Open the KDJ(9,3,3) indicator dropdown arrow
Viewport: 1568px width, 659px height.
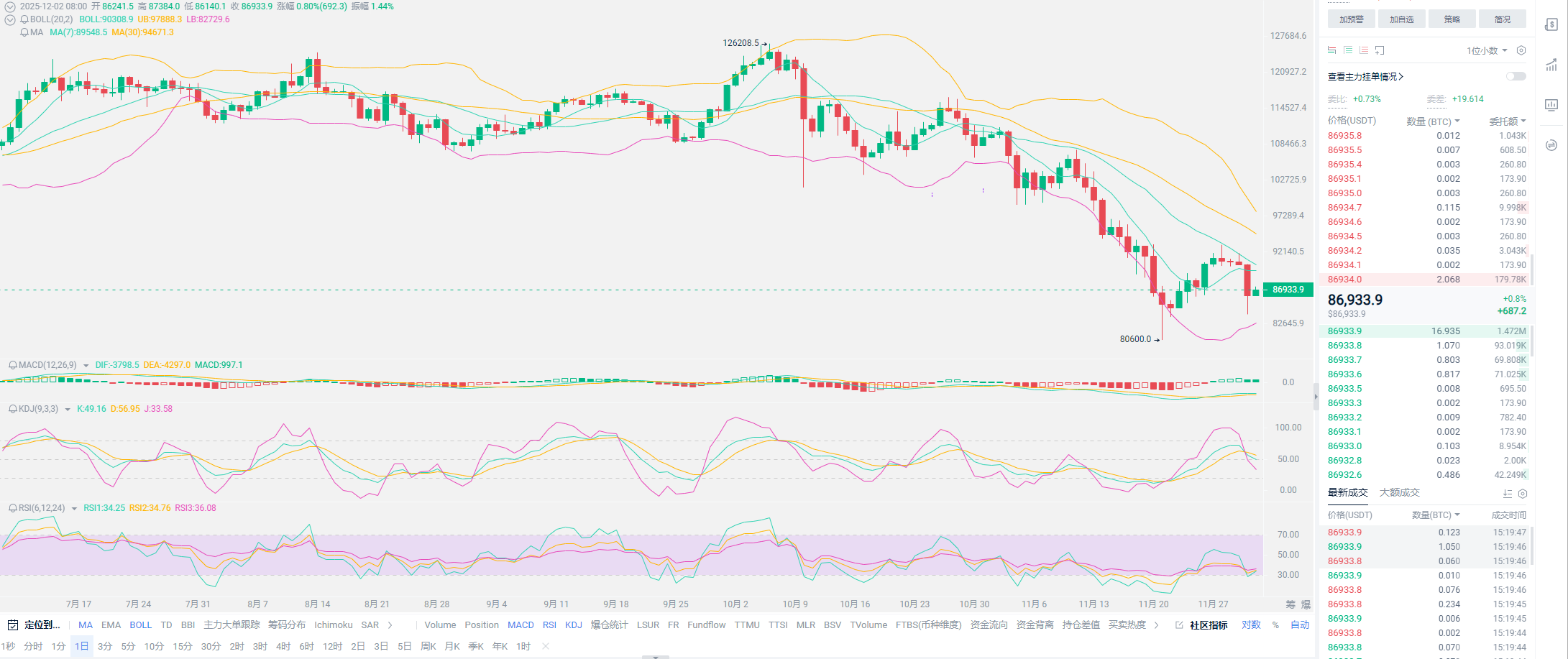[x=68, y=410]
